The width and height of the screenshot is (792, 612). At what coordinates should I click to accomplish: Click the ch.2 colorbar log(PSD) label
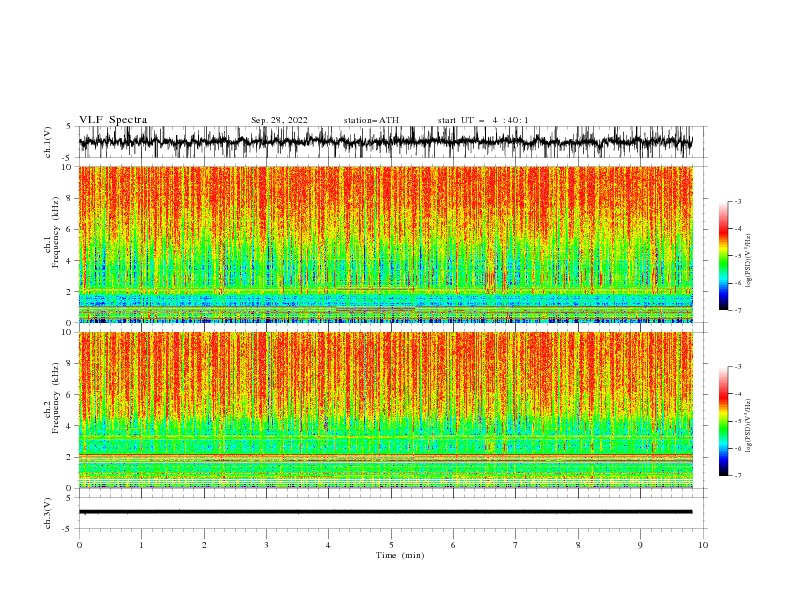[x=748, y=426]
